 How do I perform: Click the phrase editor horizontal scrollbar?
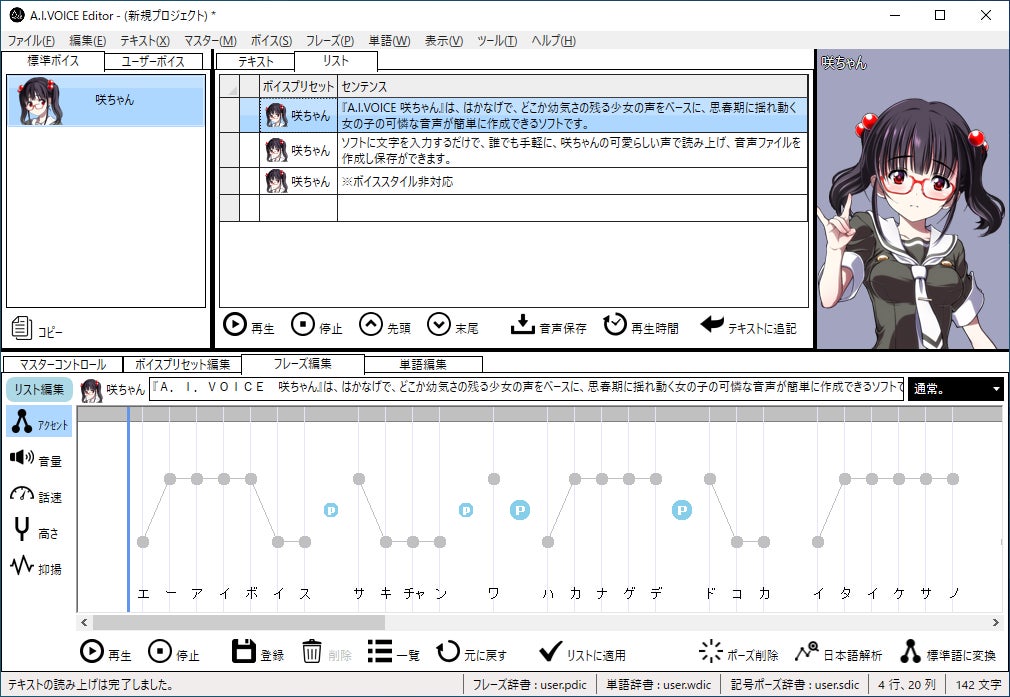(x=239, y=622)
